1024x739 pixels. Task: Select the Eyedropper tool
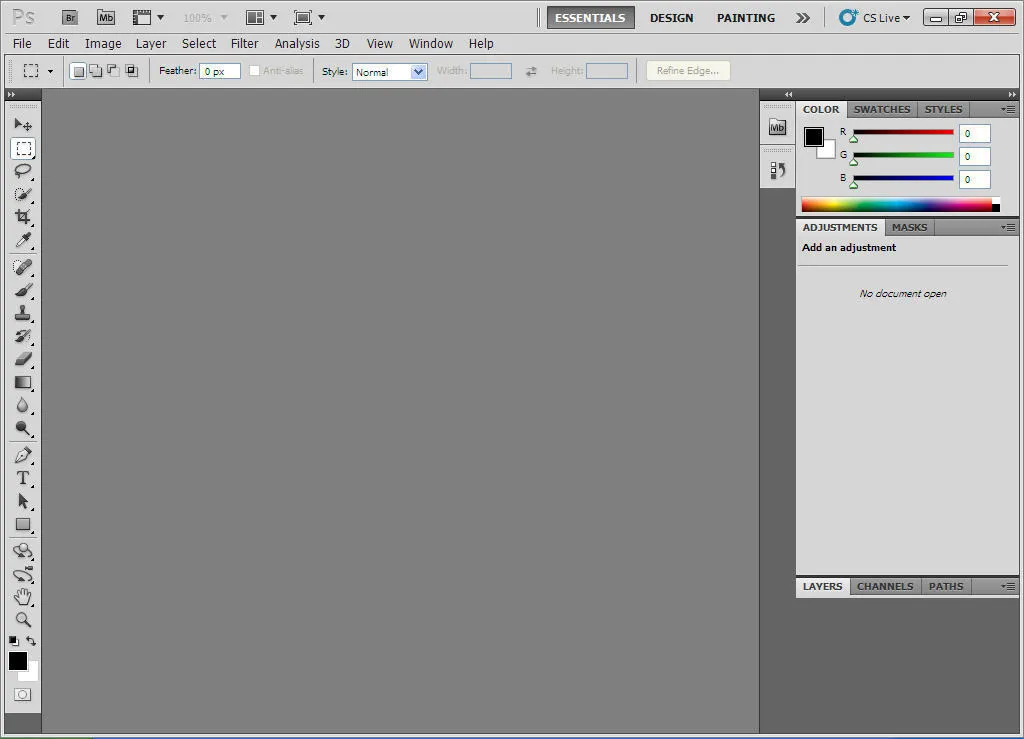click(23, 240)
